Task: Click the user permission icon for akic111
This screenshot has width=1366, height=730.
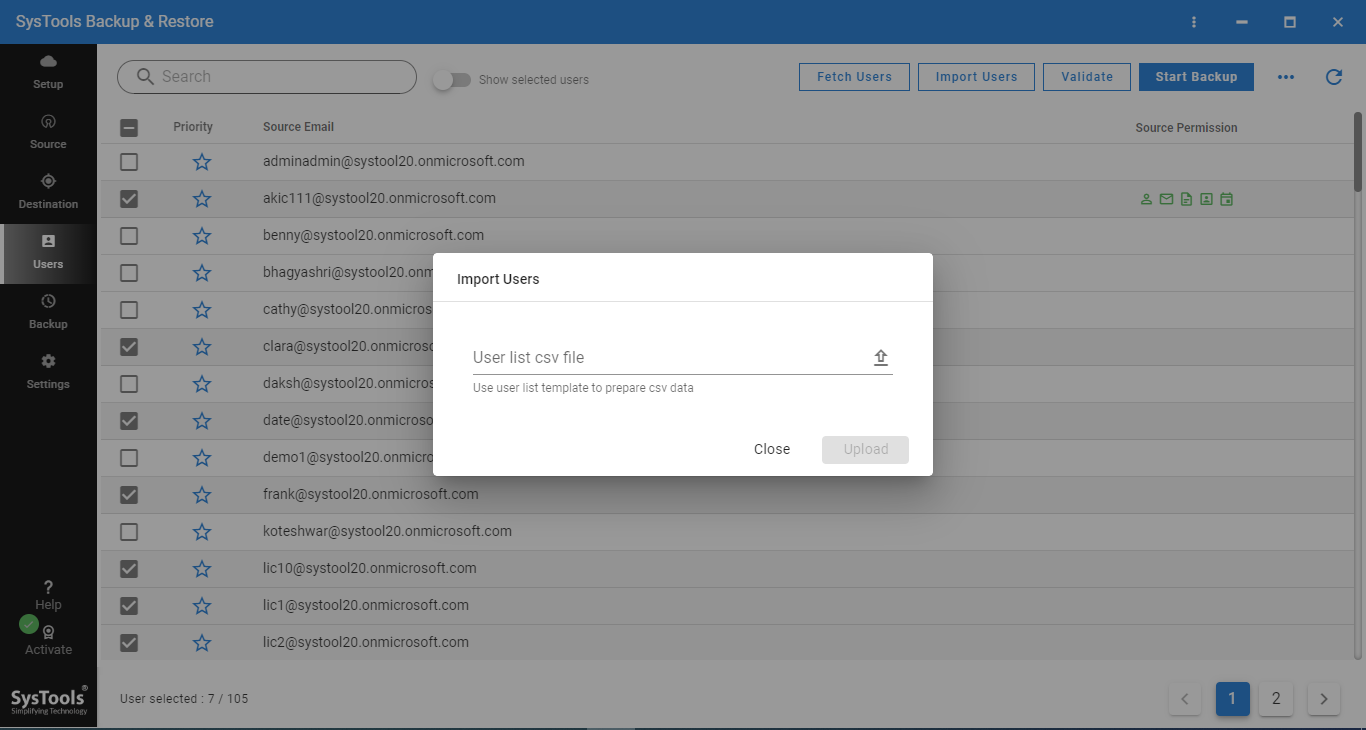Action: 1146,199
